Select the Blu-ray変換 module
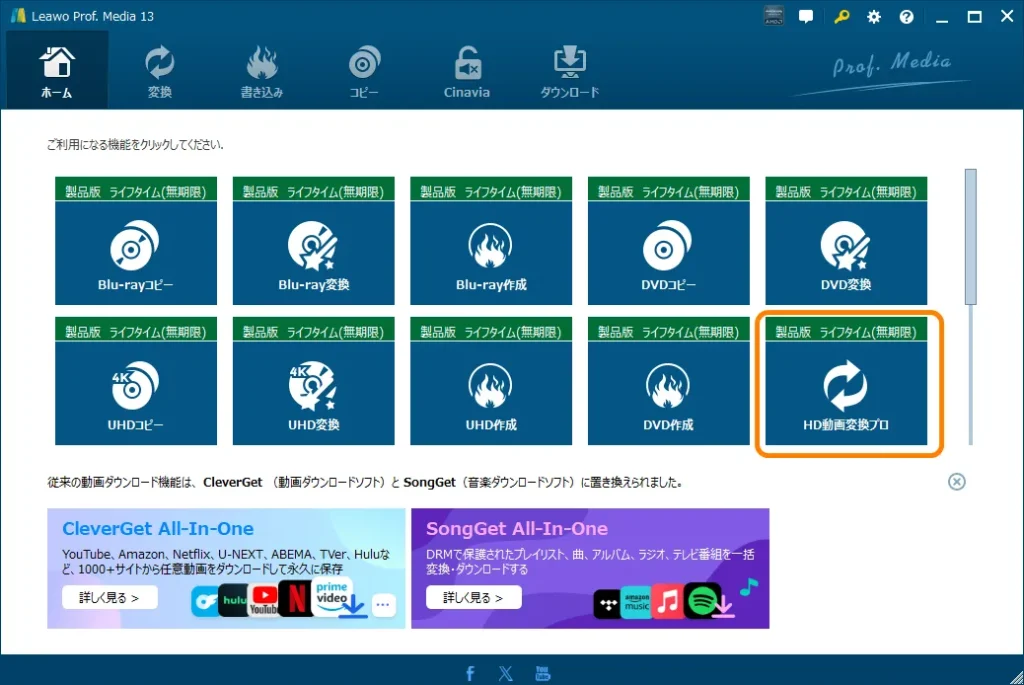The height and width of the screenshot is (685, 1024). pos(313,250)
